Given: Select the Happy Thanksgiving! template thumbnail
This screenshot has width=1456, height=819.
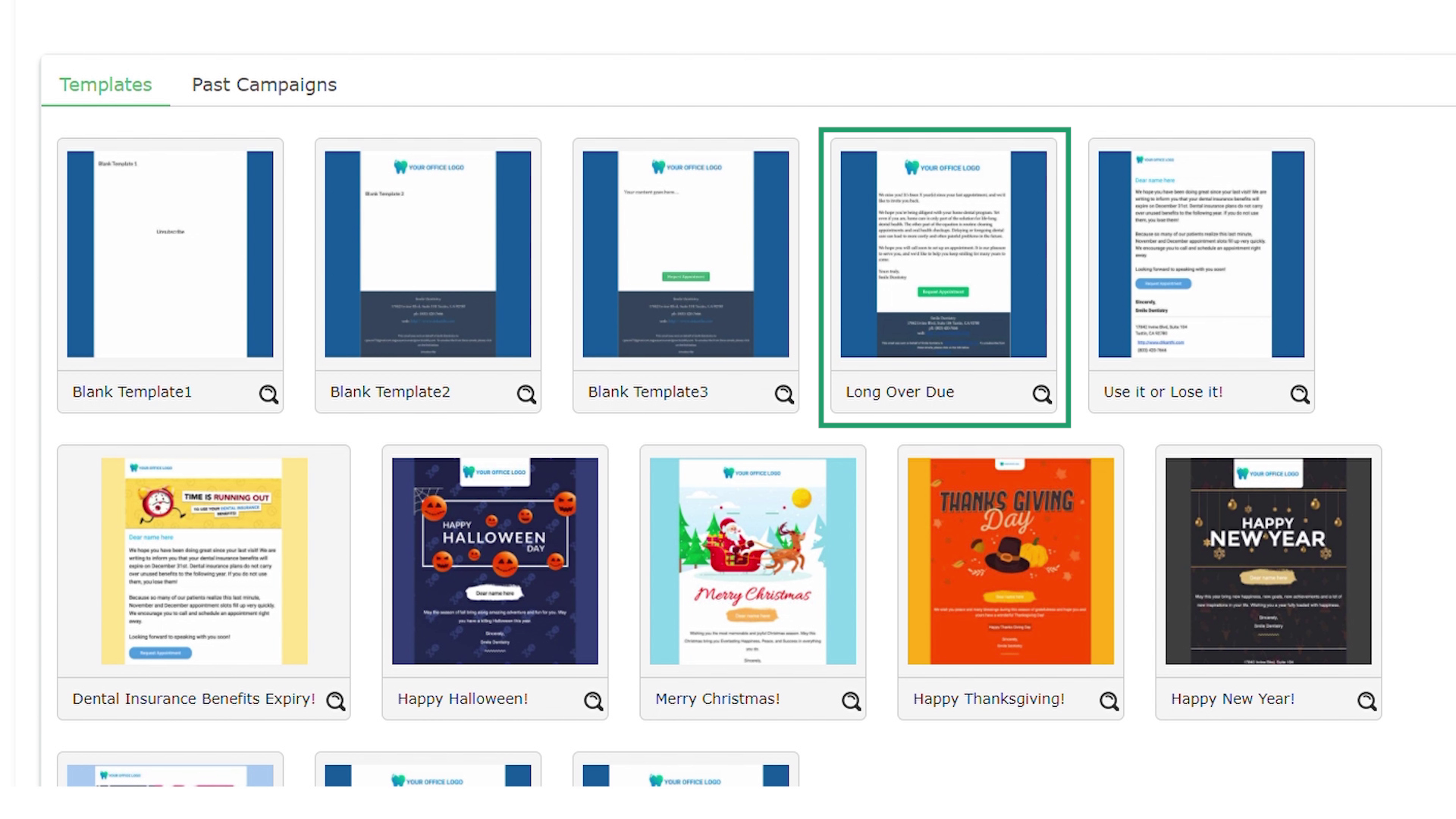Looking at the screenshot, I should (1010, 560).
